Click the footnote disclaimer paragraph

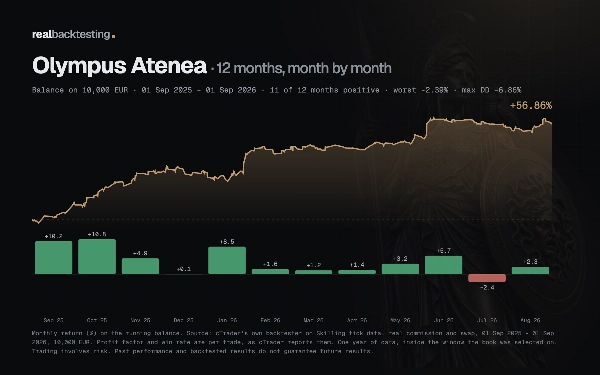pyautogui.click(x=294, y=342)
